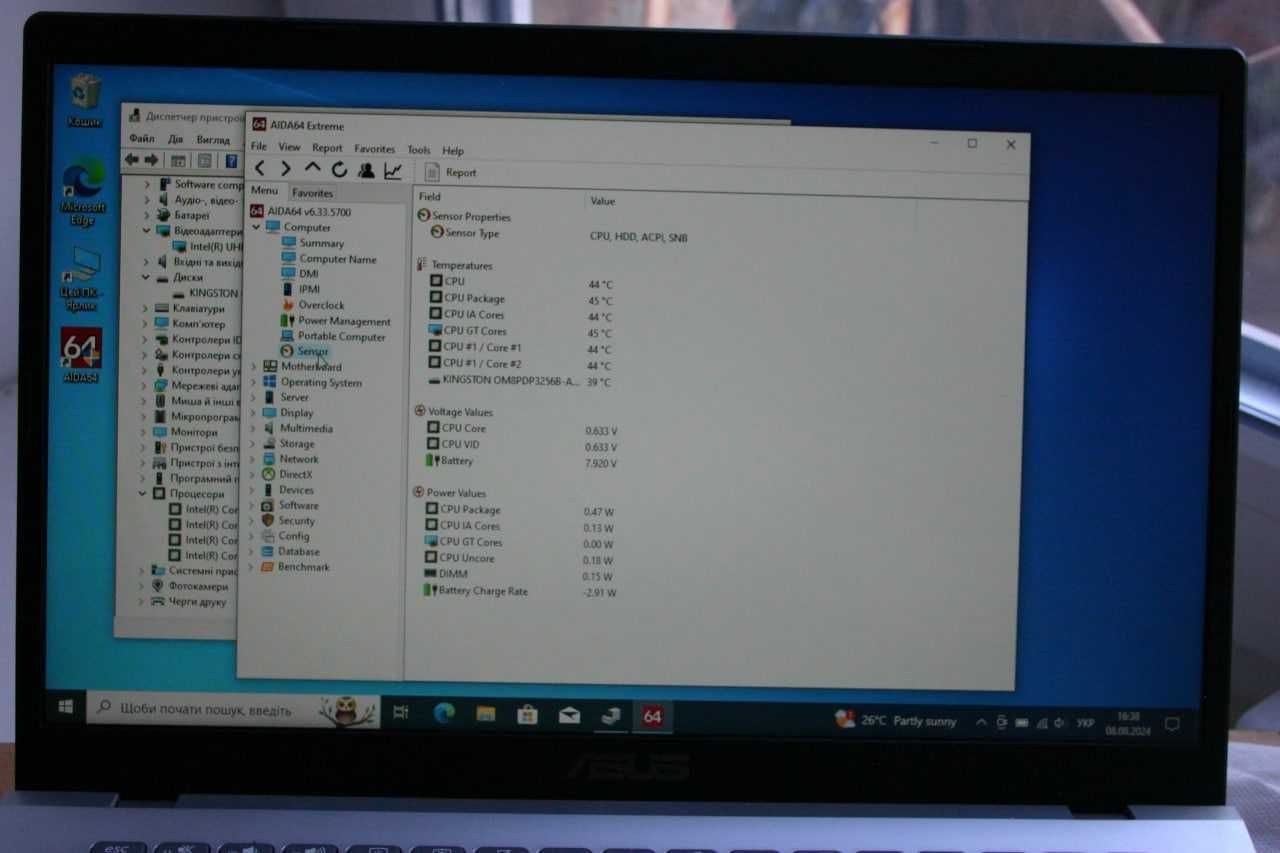Expand the Display tree node

pyautogui.click(x=253, y=412)
